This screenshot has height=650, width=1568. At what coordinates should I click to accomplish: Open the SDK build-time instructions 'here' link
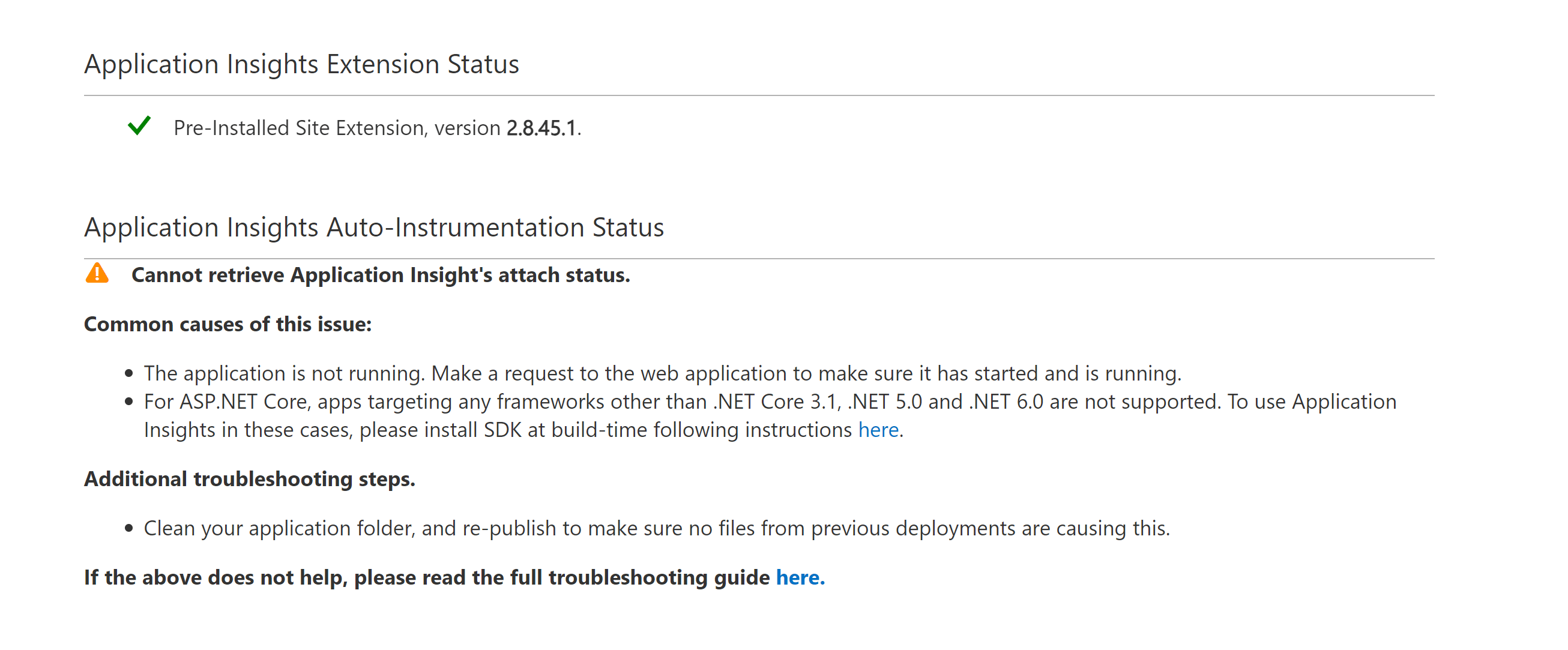coord(878,430)
